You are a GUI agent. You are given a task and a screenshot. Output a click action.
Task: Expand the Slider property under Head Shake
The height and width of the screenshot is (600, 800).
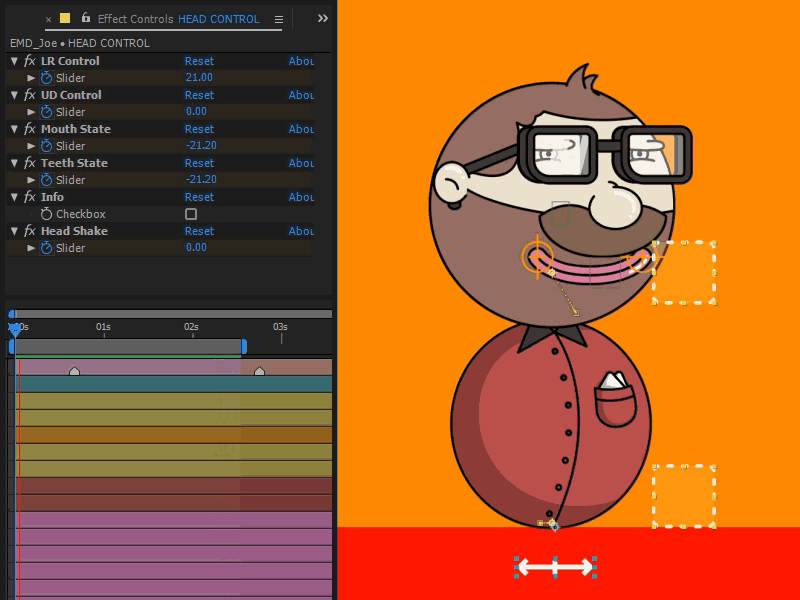[x=31, y=247]
